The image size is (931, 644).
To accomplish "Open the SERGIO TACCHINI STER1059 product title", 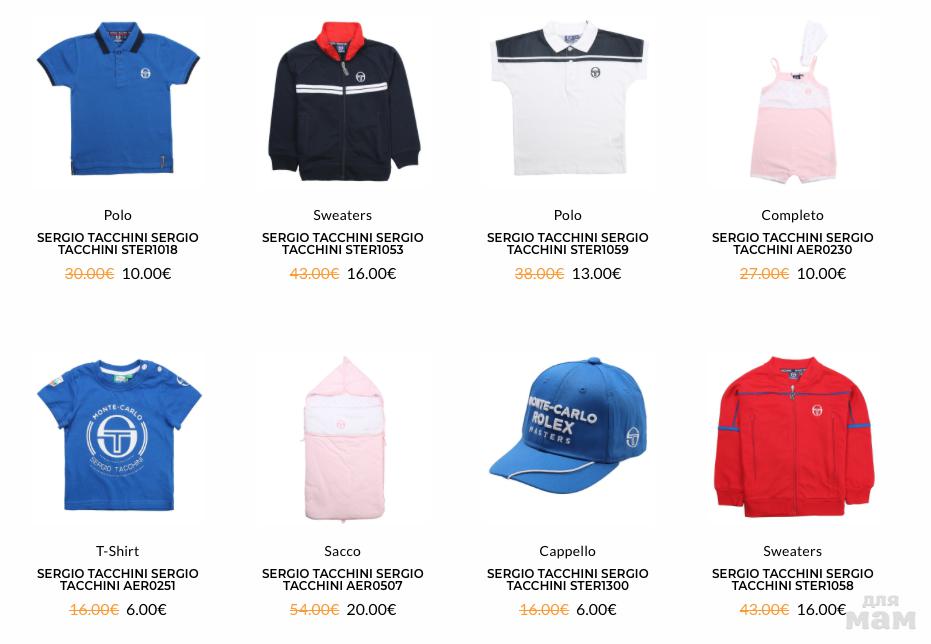I will pyautogui.click(x=568, y=243).
